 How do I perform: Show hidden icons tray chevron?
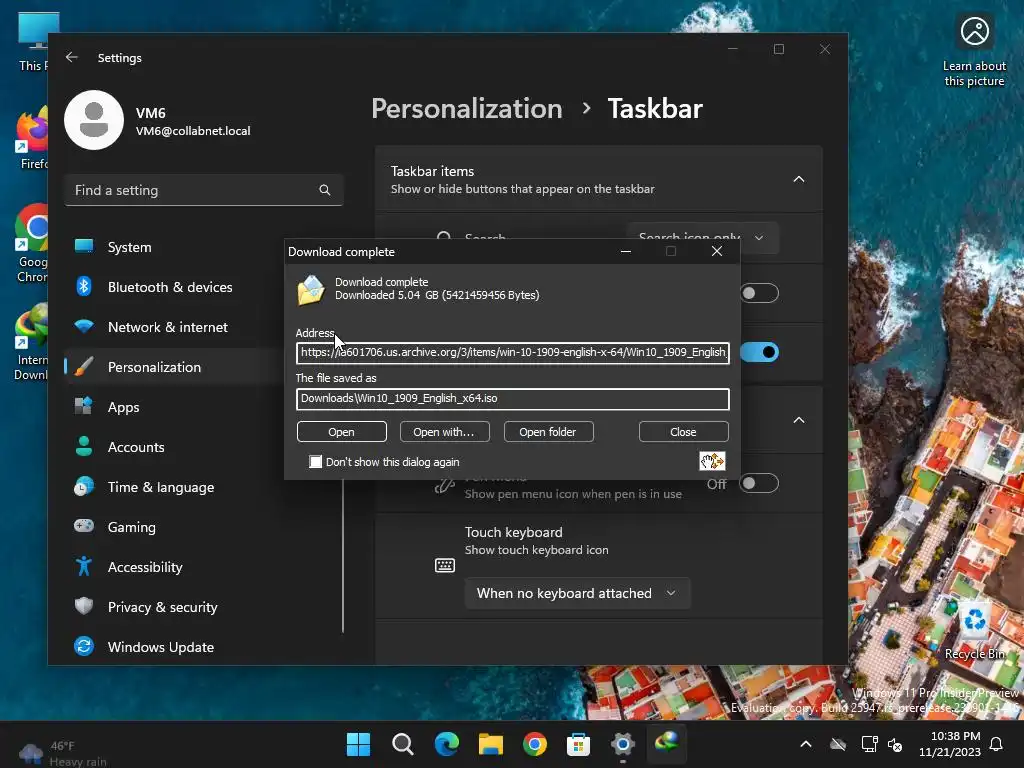(x=806, y=744)
